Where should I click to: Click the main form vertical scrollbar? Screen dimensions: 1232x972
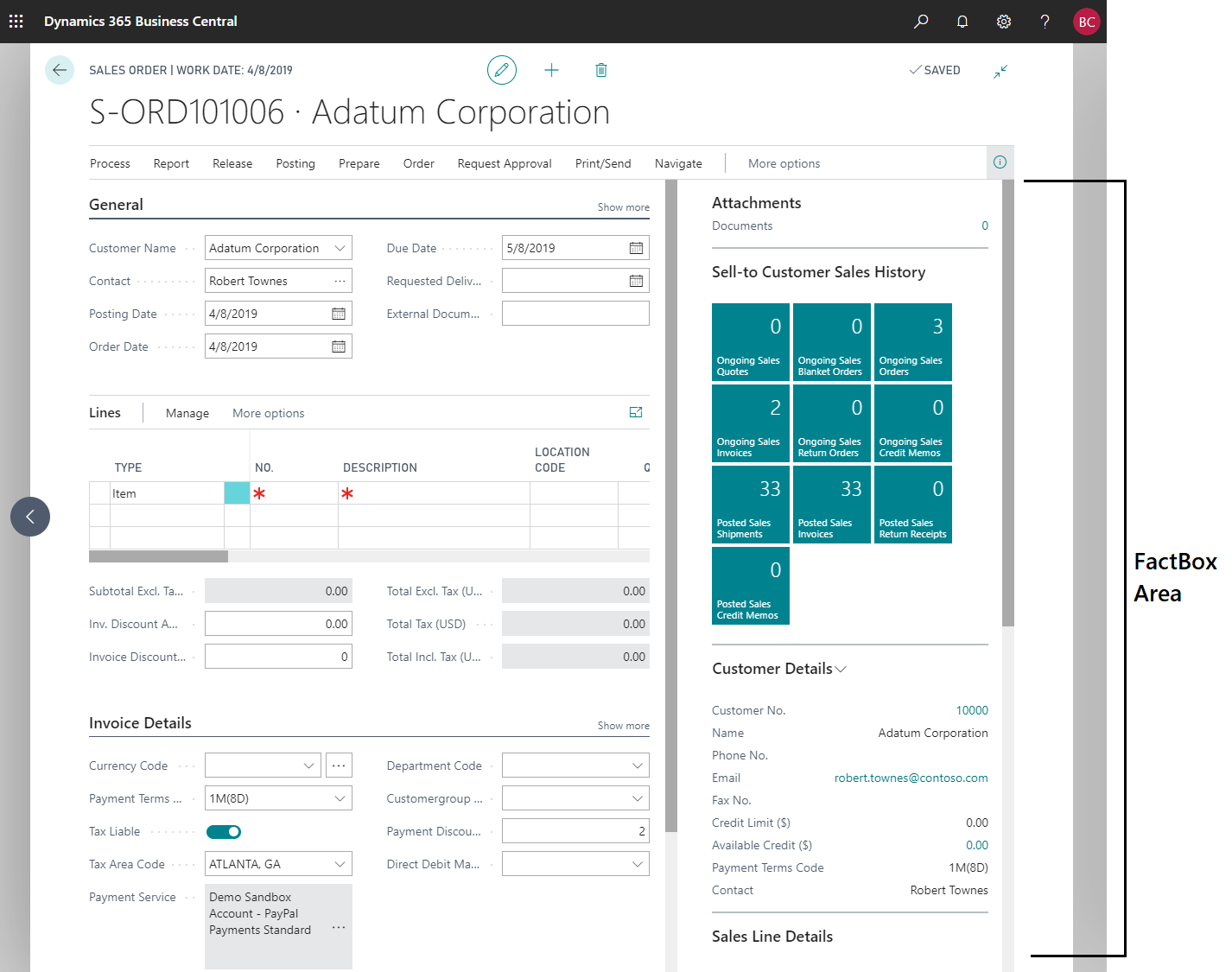(671, 505)
